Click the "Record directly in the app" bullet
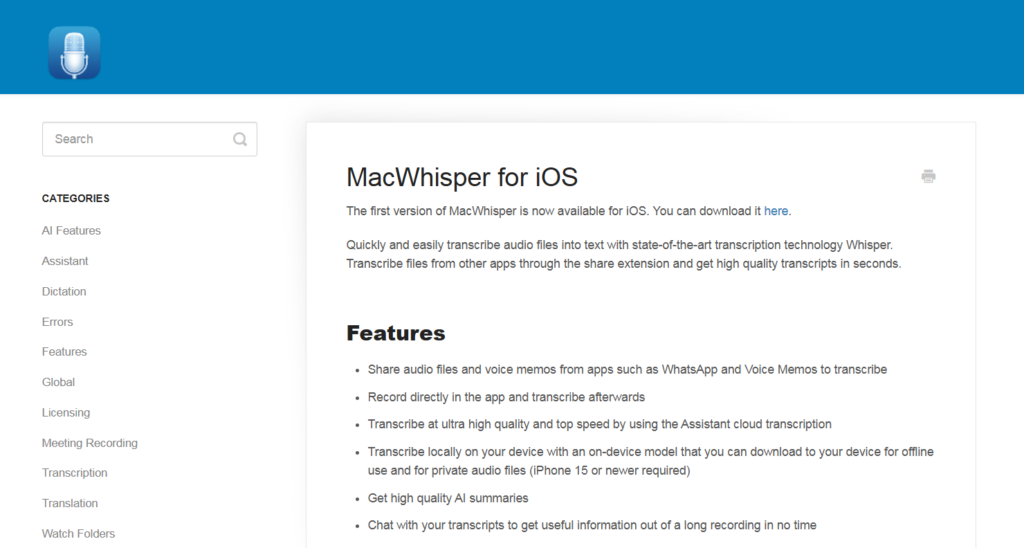 point(506,397)
